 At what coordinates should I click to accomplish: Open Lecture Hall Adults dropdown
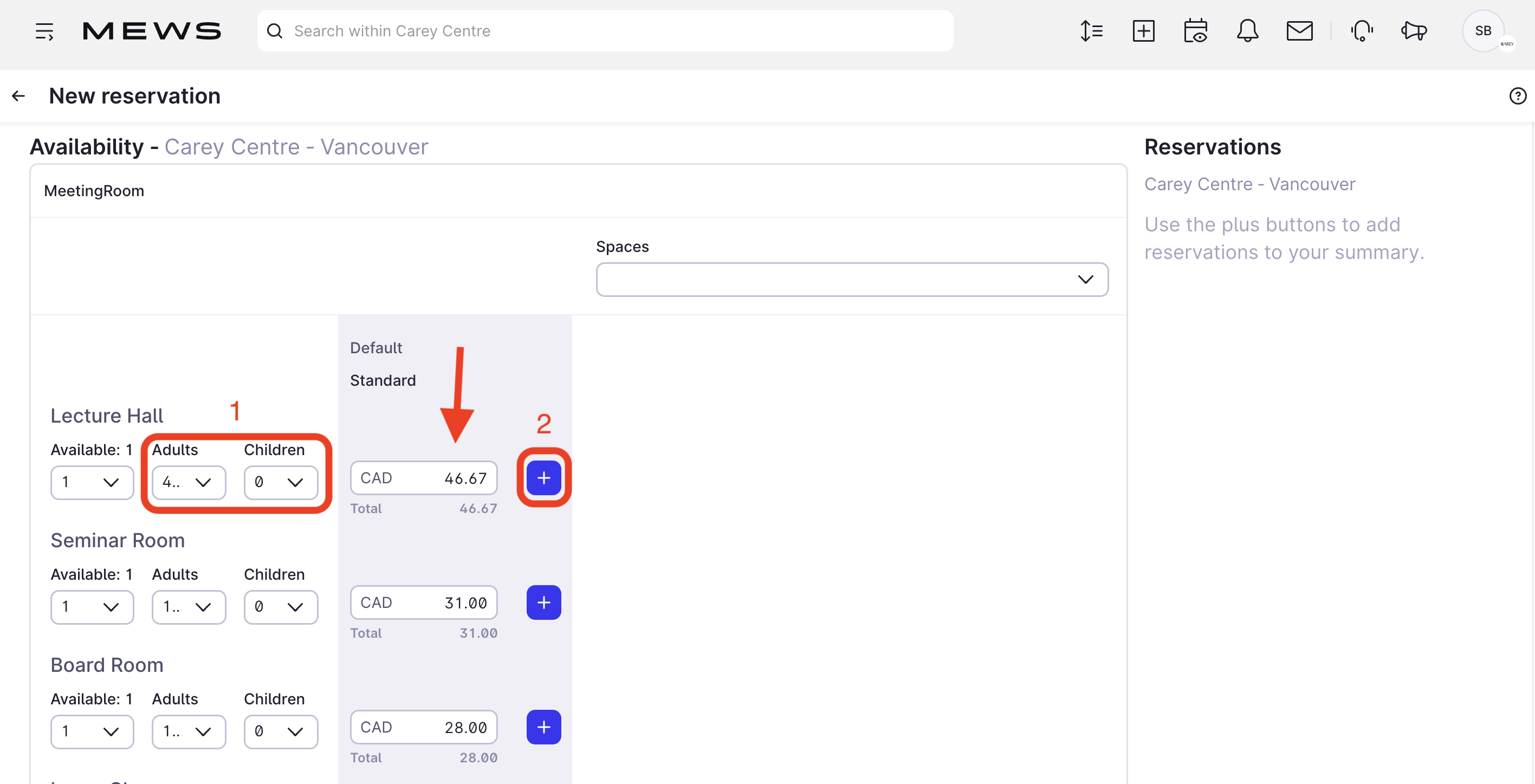click(189, 482)
